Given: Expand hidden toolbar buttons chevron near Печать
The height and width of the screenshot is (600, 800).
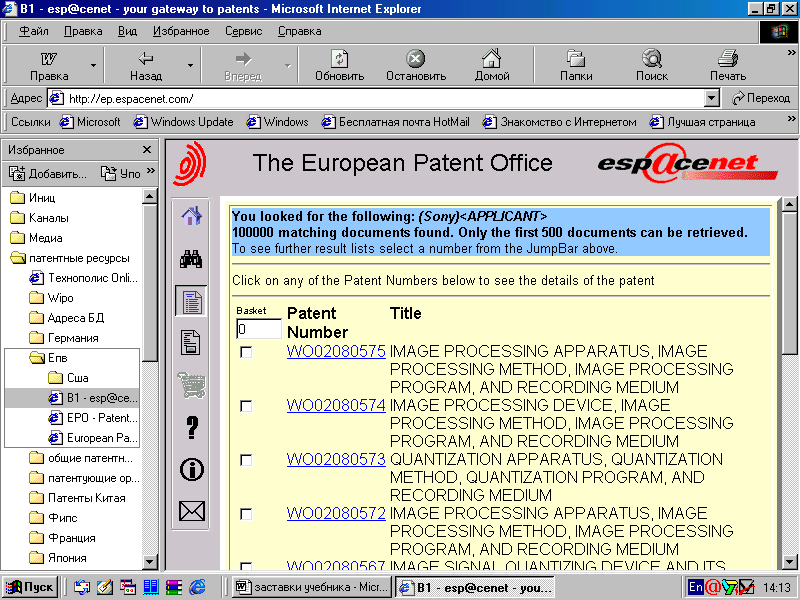Looking at the screenshot, I should (791, 53).
